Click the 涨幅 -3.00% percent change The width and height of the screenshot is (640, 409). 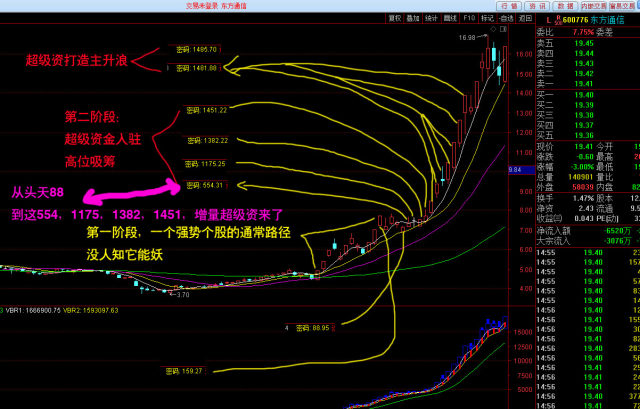[582, 167]
